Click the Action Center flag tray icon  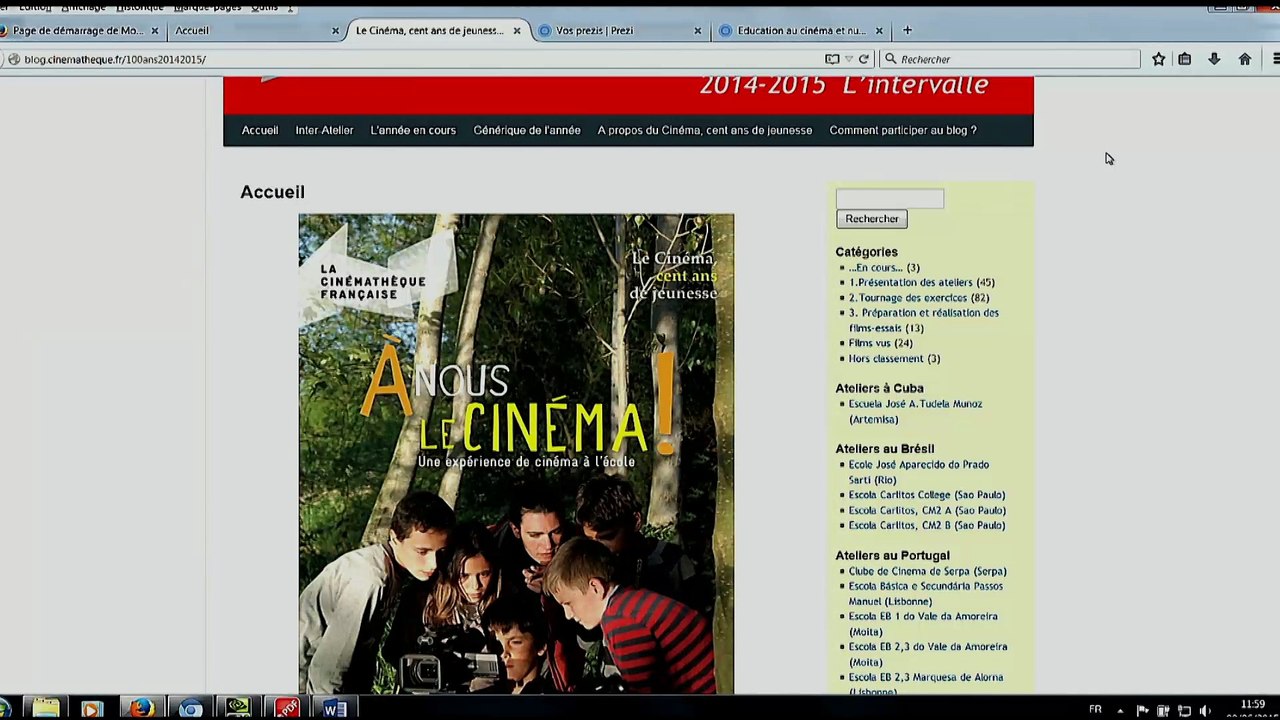tap(1142, 710)
